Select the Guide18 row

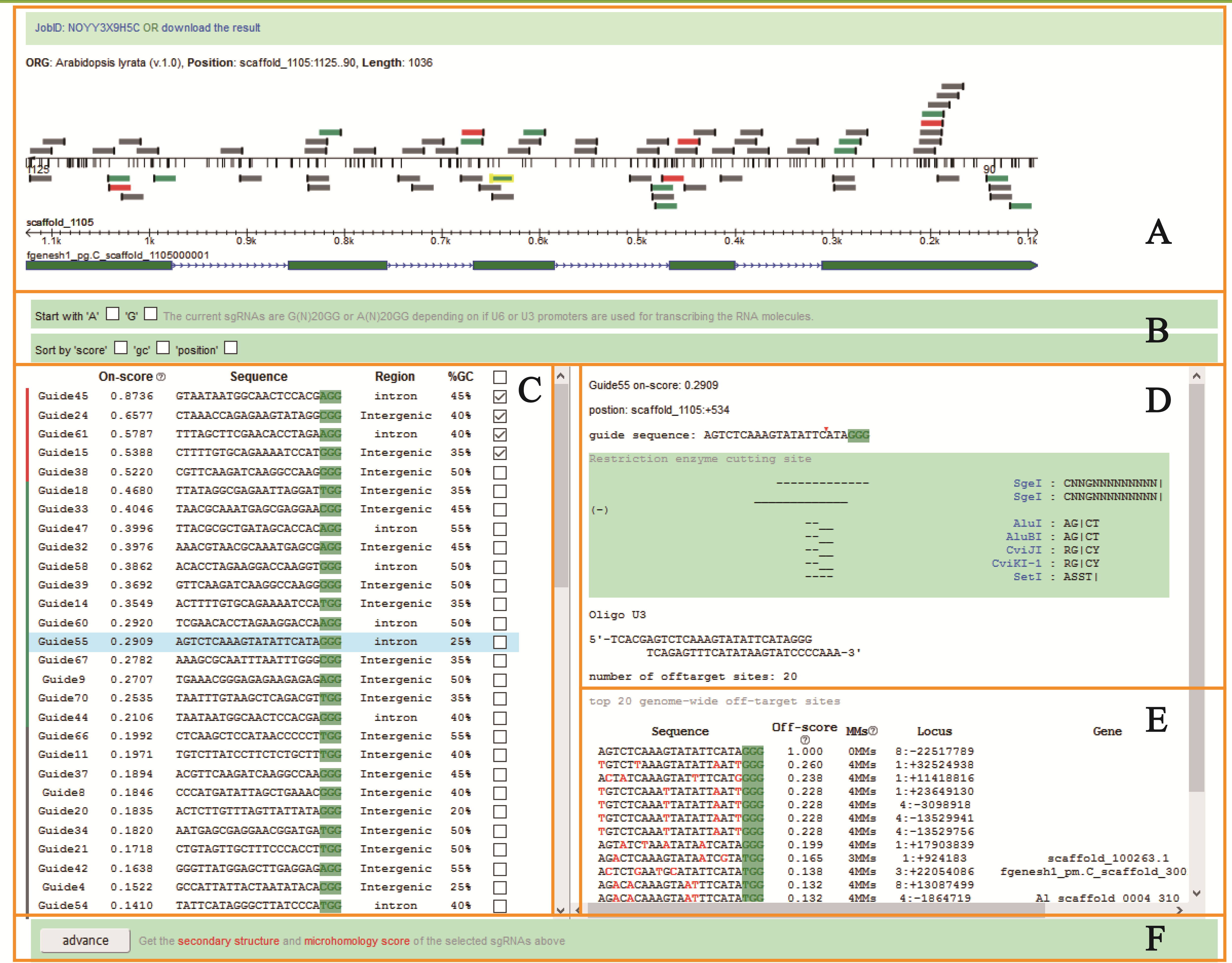(273, 491)
